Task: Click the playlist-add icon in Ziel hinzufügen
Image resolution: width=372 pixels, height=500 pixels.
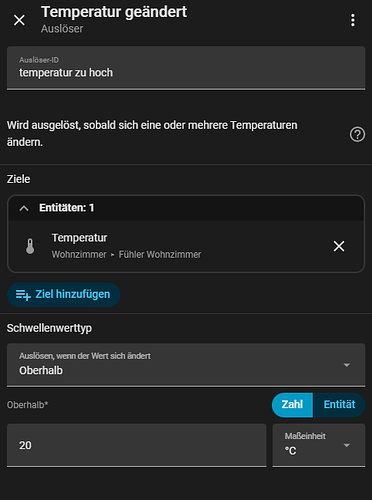Action: tap(23, 295)
